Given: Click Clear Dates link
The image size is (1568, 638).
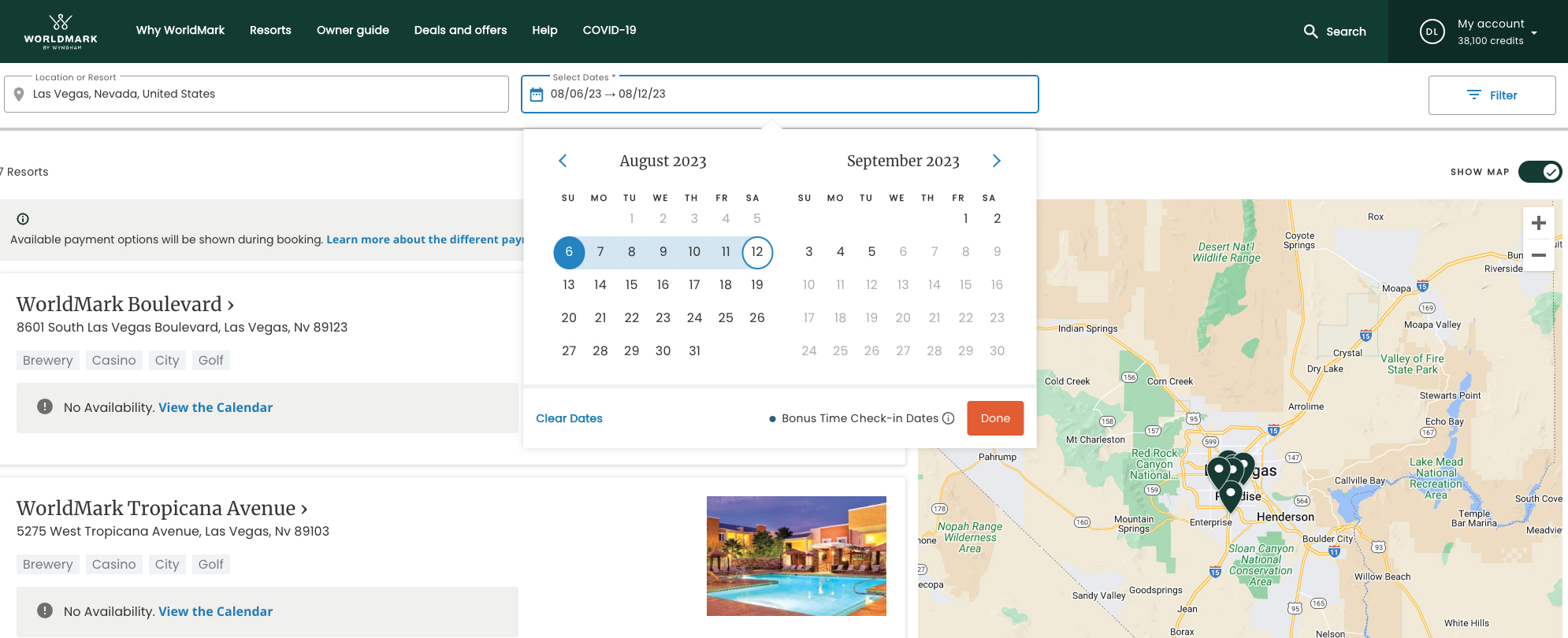Looking at the screenshot, I should [569, 418].
